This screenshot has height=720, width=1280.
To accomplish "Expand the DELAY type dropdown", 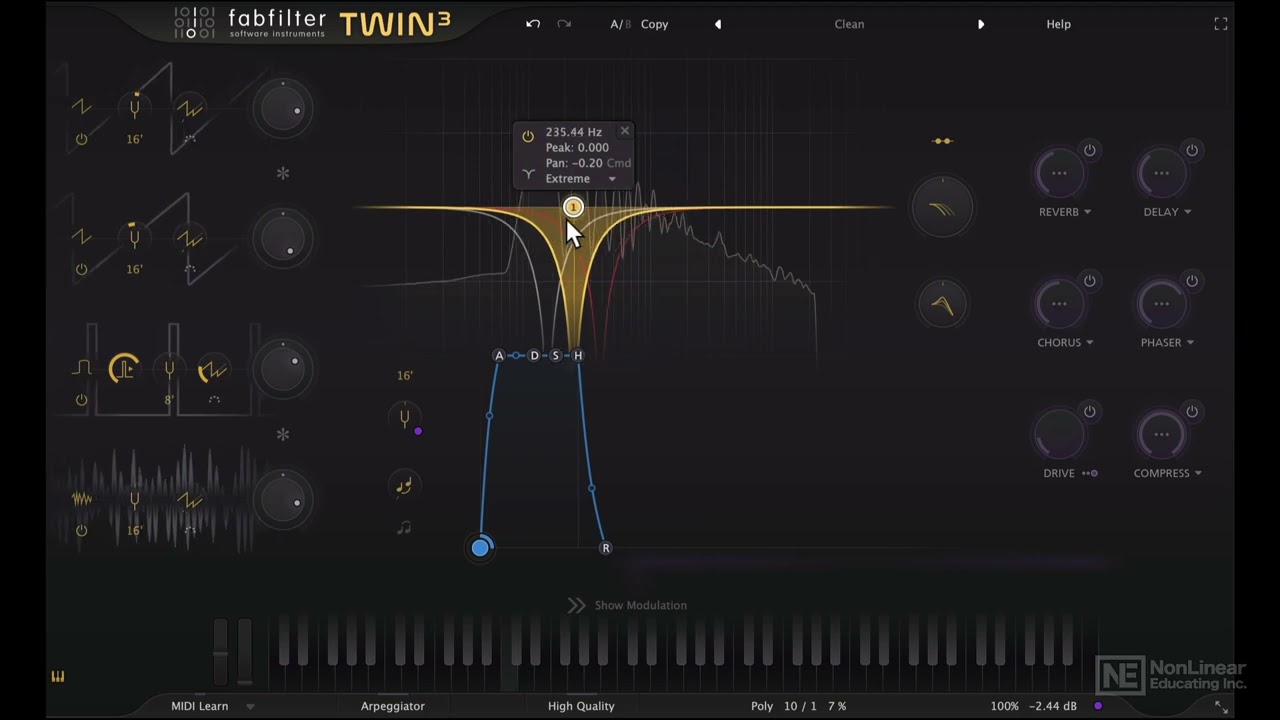I will tap(1188, 212).
